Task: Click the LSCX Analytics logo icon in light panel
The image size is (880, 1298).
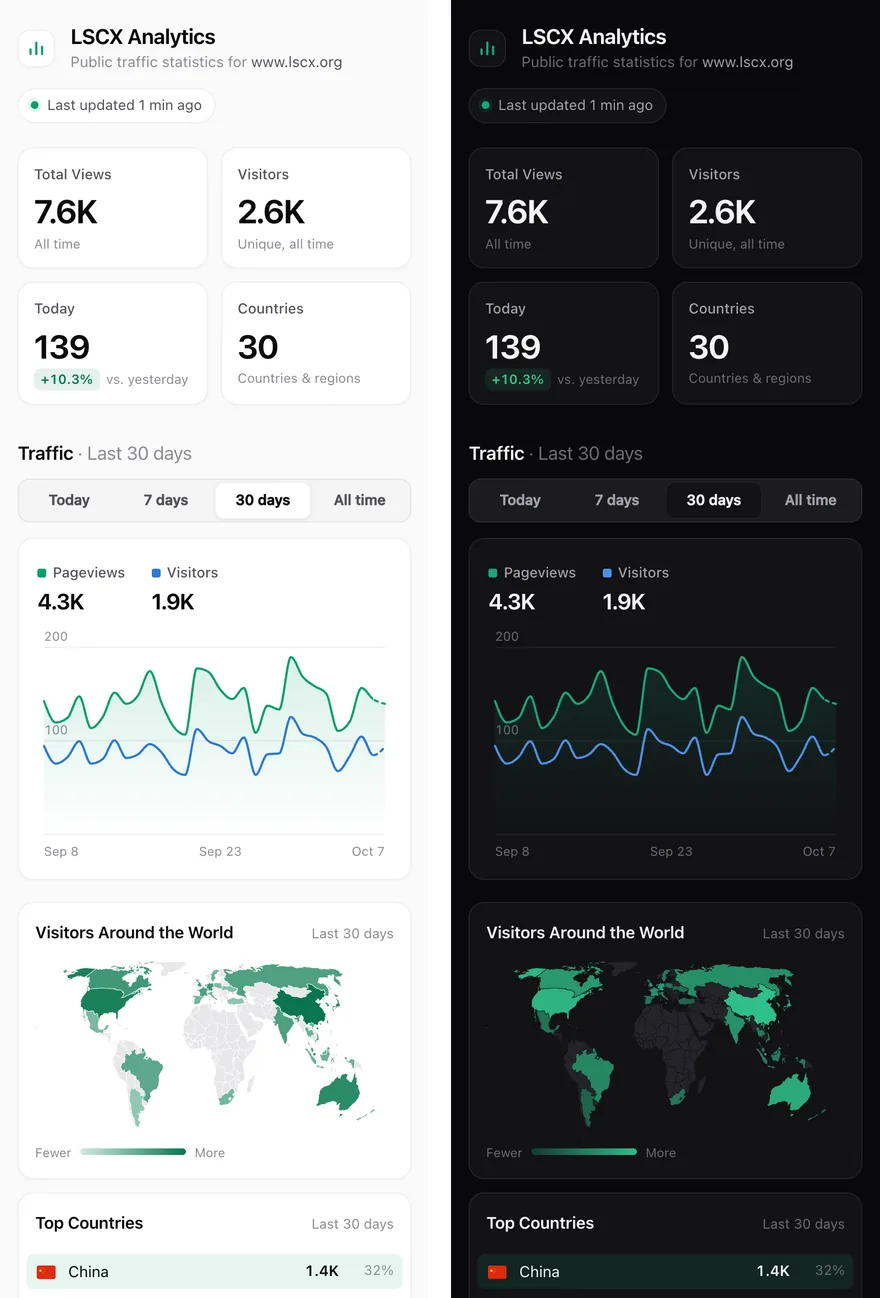Action: click(x=37, y=48)
